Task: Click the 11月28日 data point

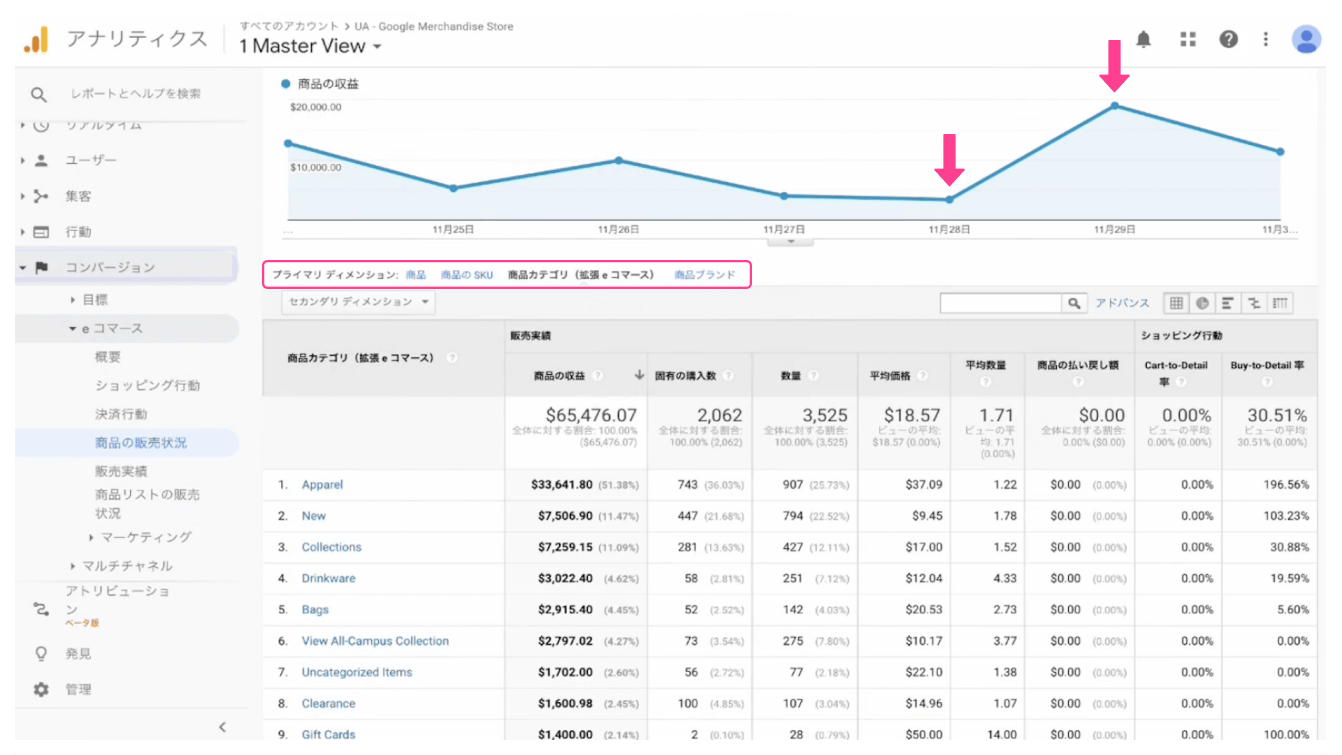Action: pos(949,200)
